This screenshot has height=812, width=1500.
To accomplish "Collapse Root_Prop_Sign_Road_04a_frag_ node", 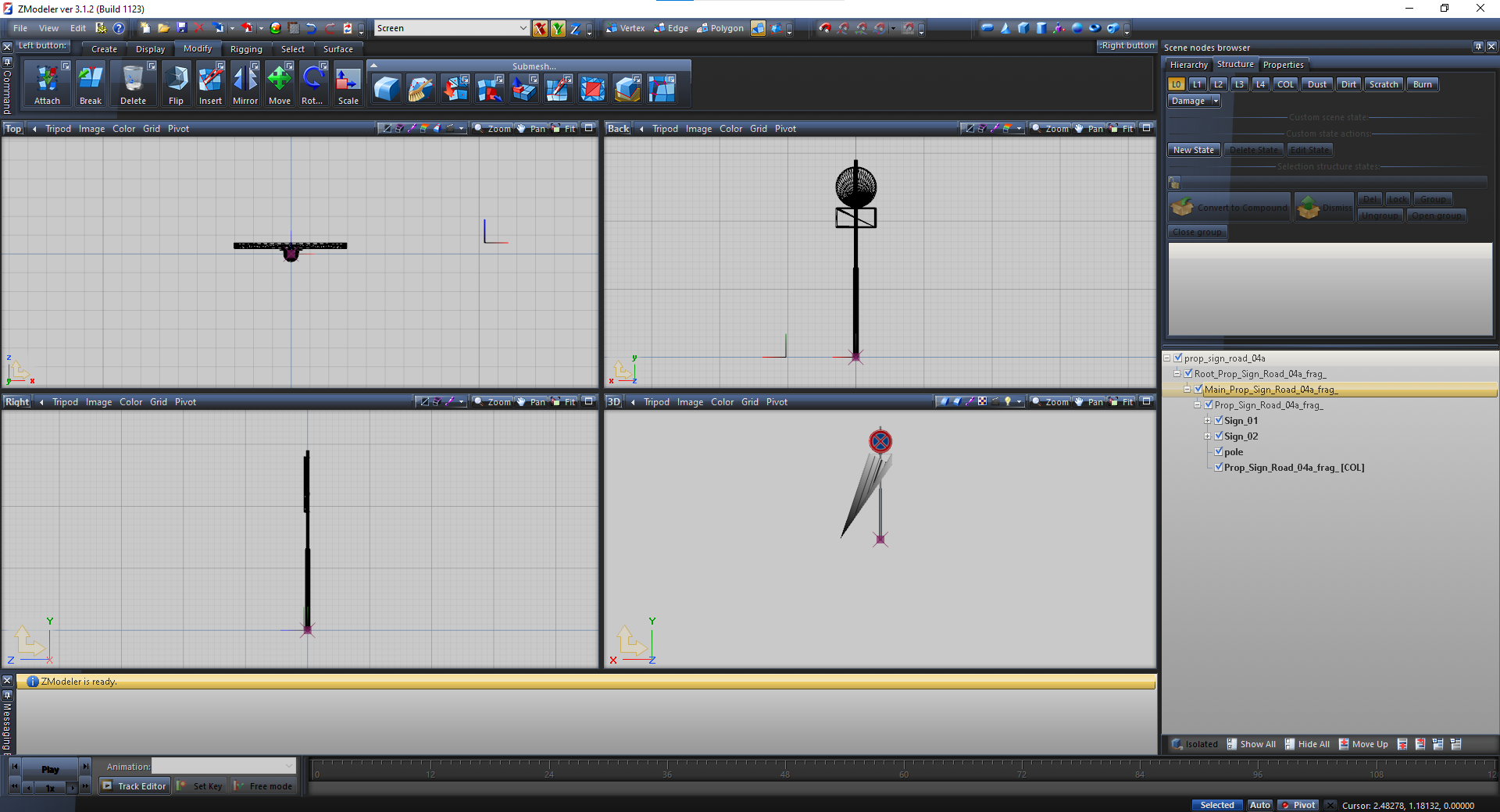I will (x=1177, y=374).
